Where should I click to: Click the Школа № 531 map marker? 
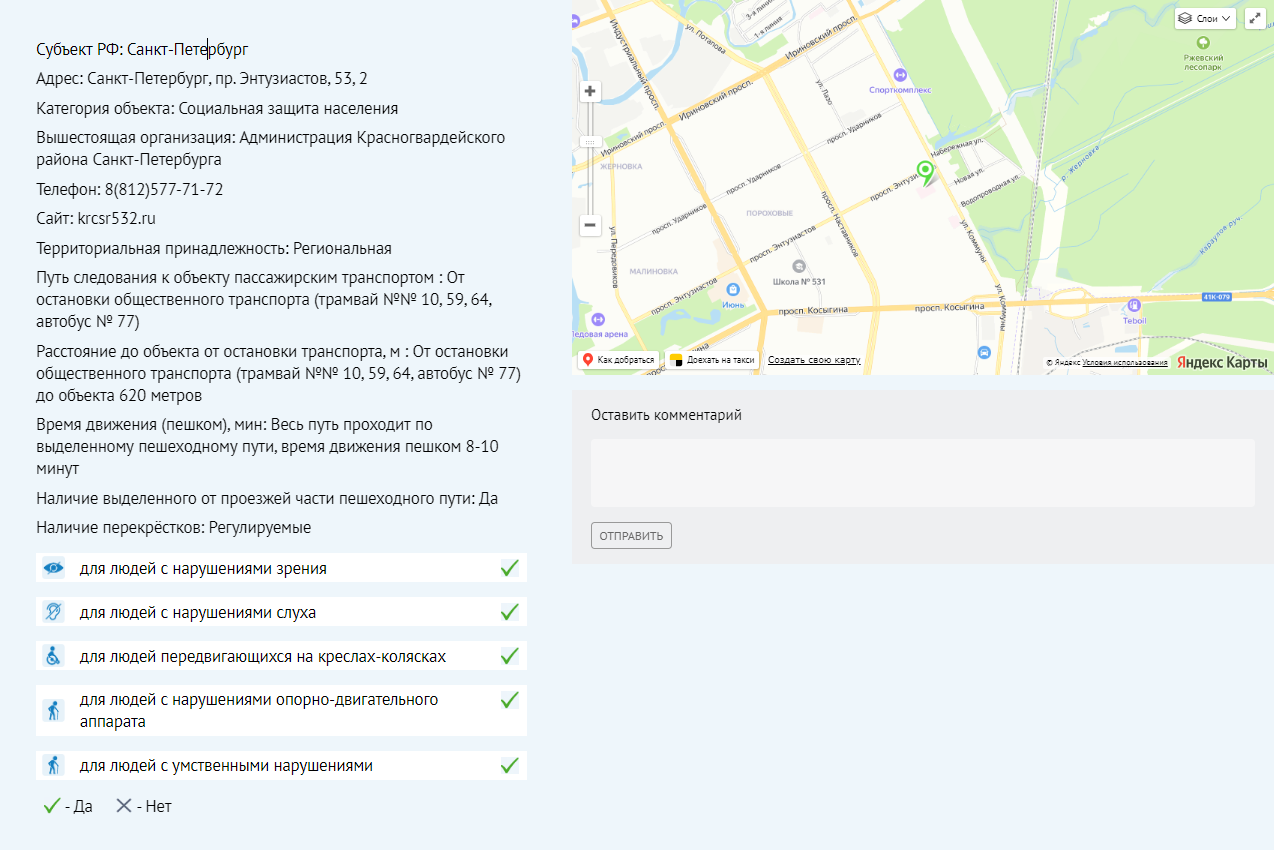[x=798, y=266]
